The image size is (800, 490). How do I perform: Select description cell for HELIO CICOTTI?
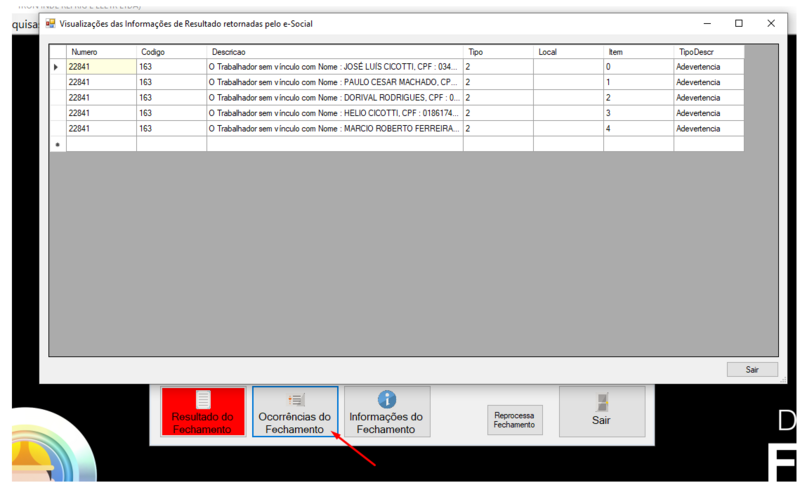pos(335,113)
